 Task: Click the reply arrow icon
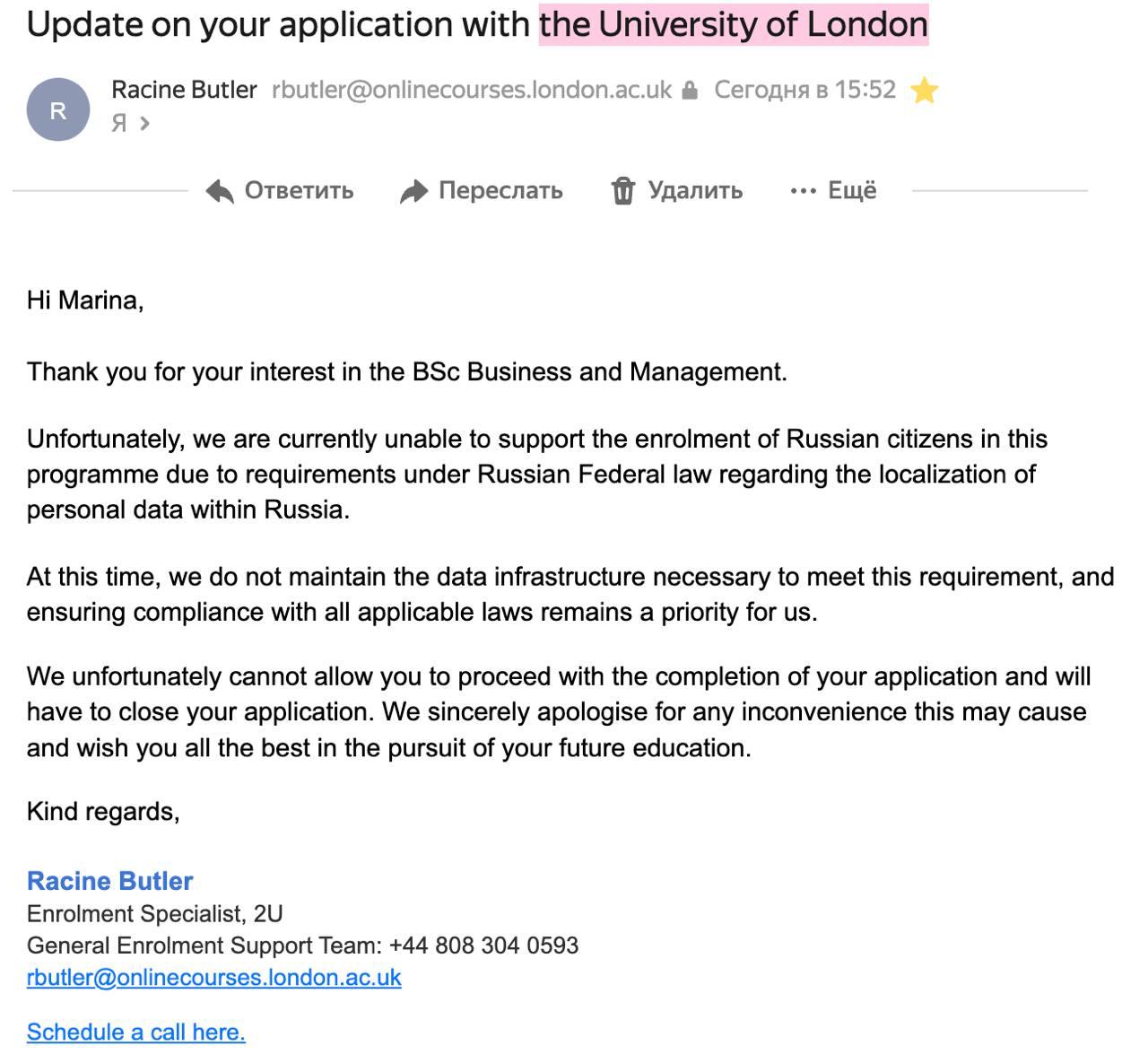tap(219, 191)
